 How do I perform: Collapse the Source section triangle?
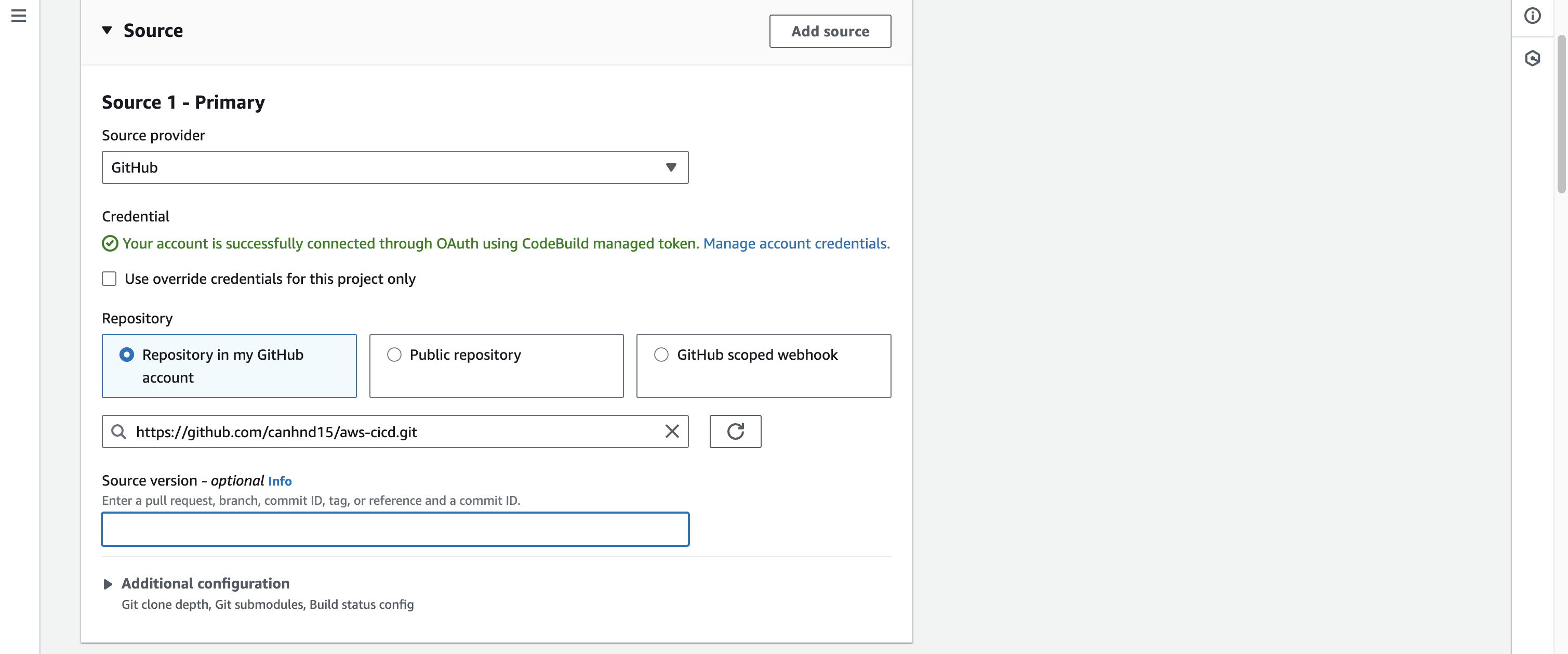coord(107,31)
